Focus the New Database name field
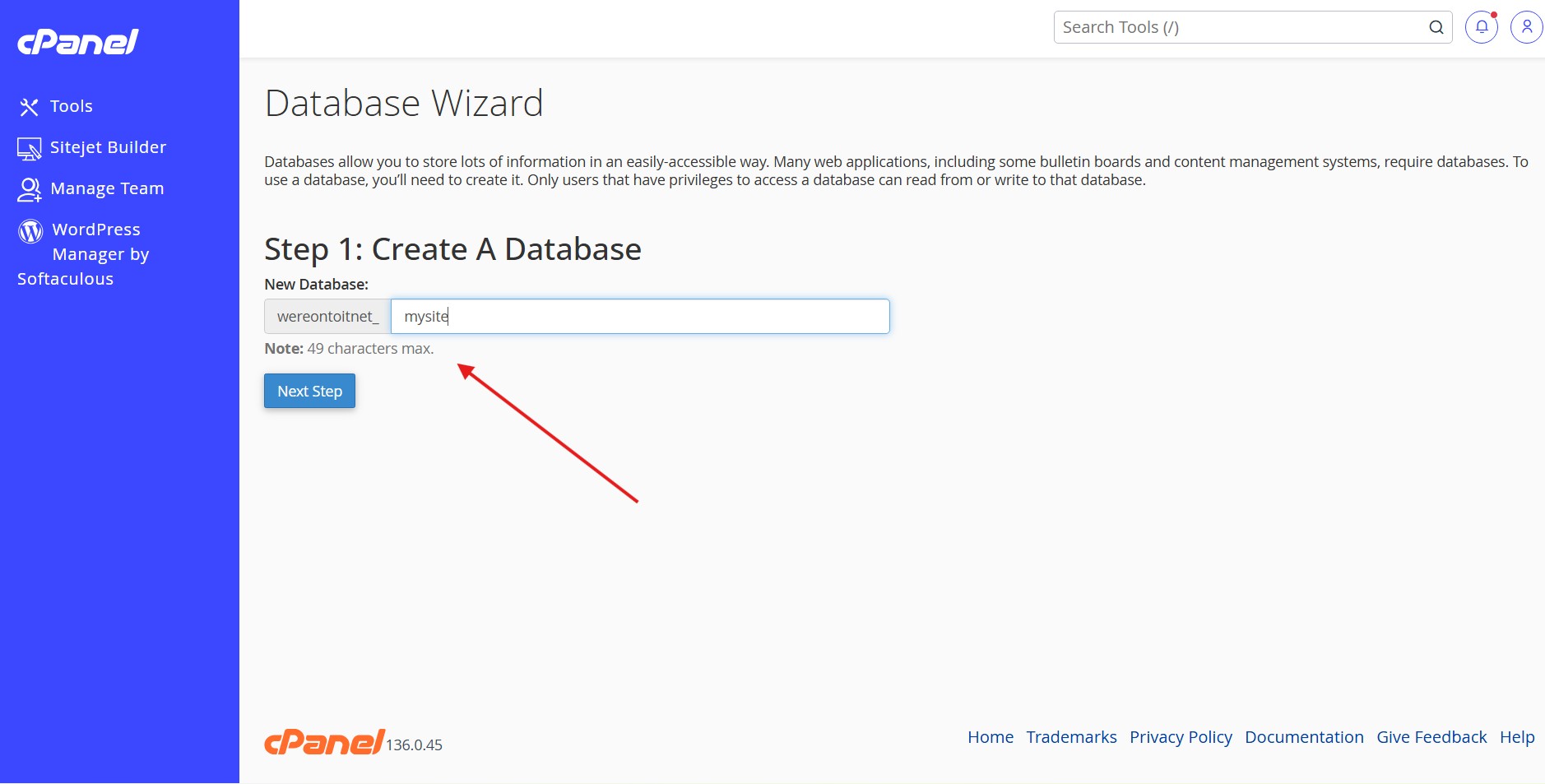 (x=640, y=316)
